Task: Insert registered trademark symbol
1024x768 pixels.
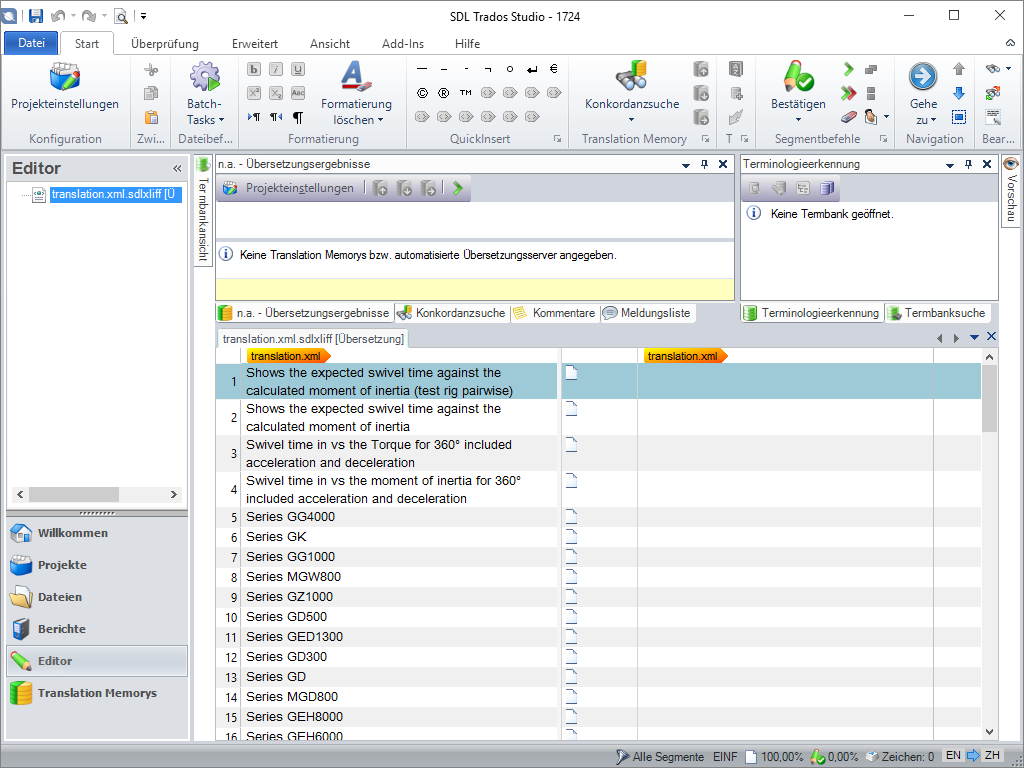Action: 444,93
